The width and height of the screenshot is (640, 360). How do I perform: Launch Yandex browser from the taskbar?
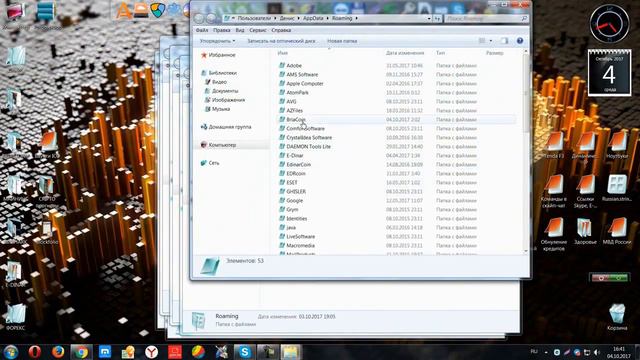coord(151,352)
